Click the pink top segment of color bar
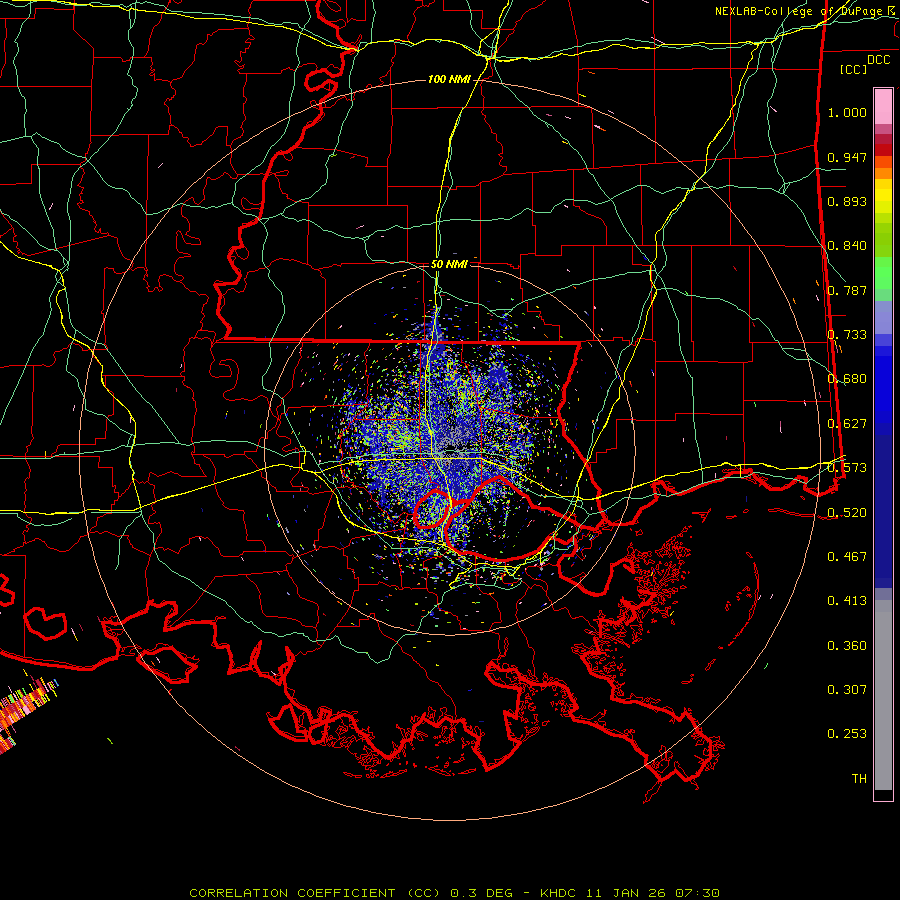900x900 pixels. pyautogui.click(x=883, y=107)
